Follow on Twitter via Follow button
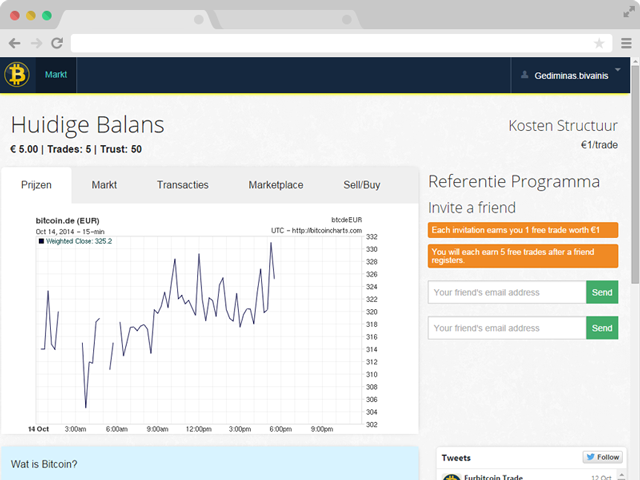The width and height of the screenshot is (640, 480). [602, 457]
